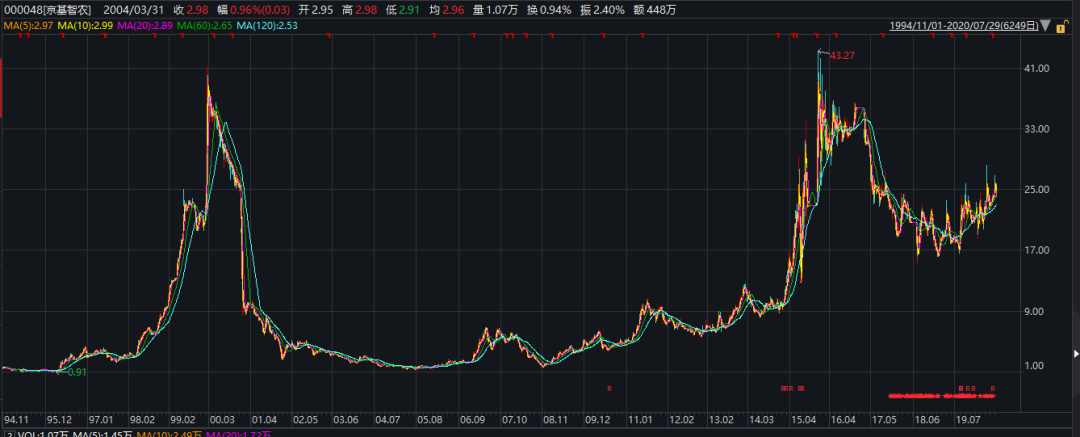Click the 0.91 lowest price marker
Viewport: 1080px width, 437px height.
tap(76, 372)
